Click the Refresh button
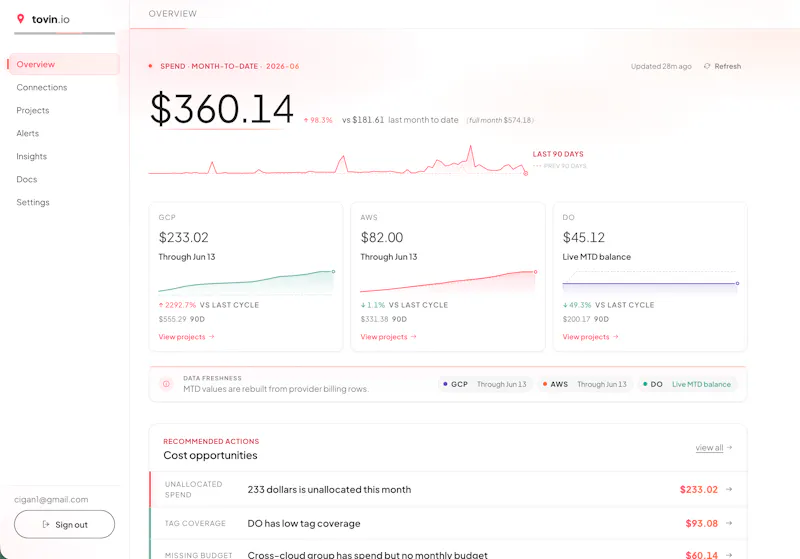Screen dimensions: 800x559 [722, 66]
